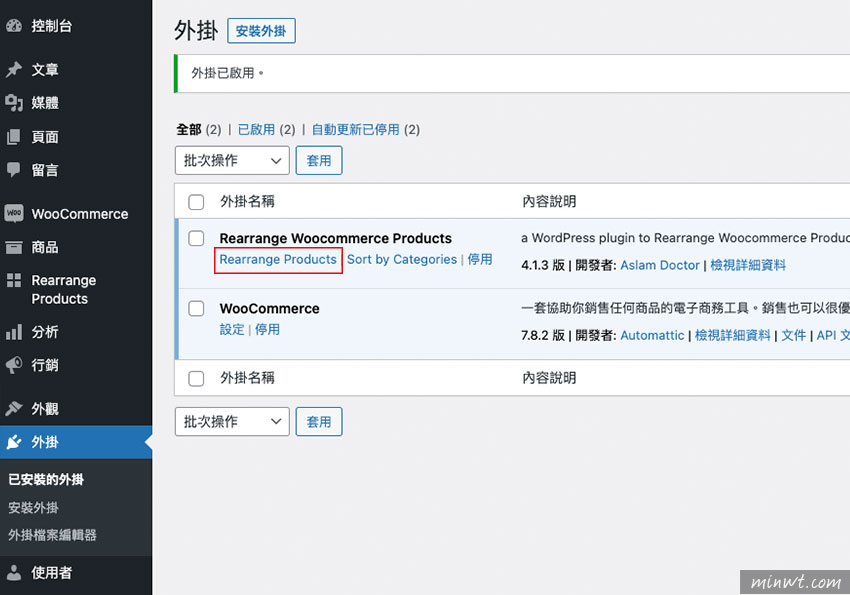The width and height of the screenshot is (850, 595).
Task: Click the Rearrange Products grid icon
Action: (14, 280)
